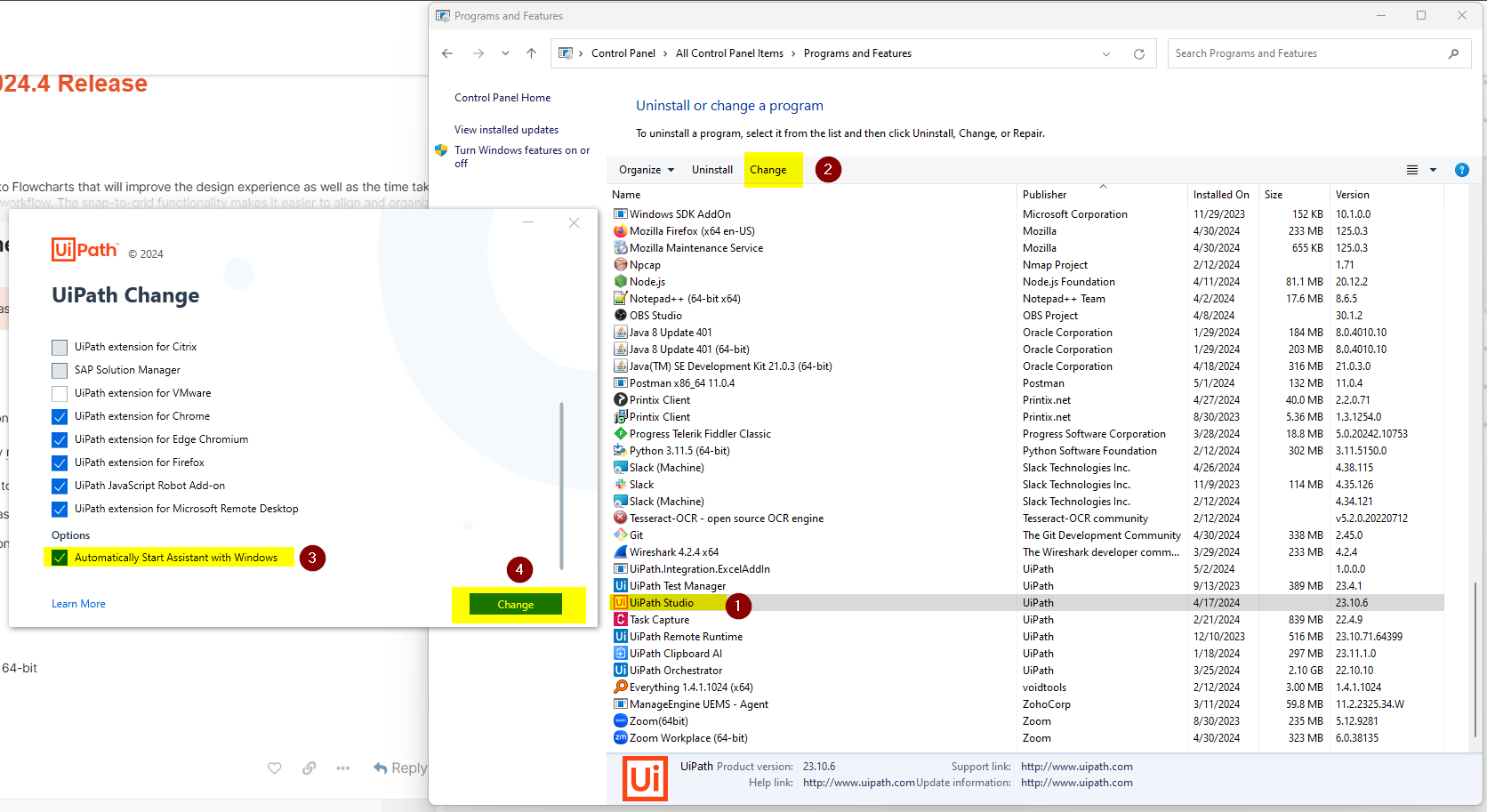
Task: Select Progress Telerik Fiddler Classic icon
Action: 620,434
